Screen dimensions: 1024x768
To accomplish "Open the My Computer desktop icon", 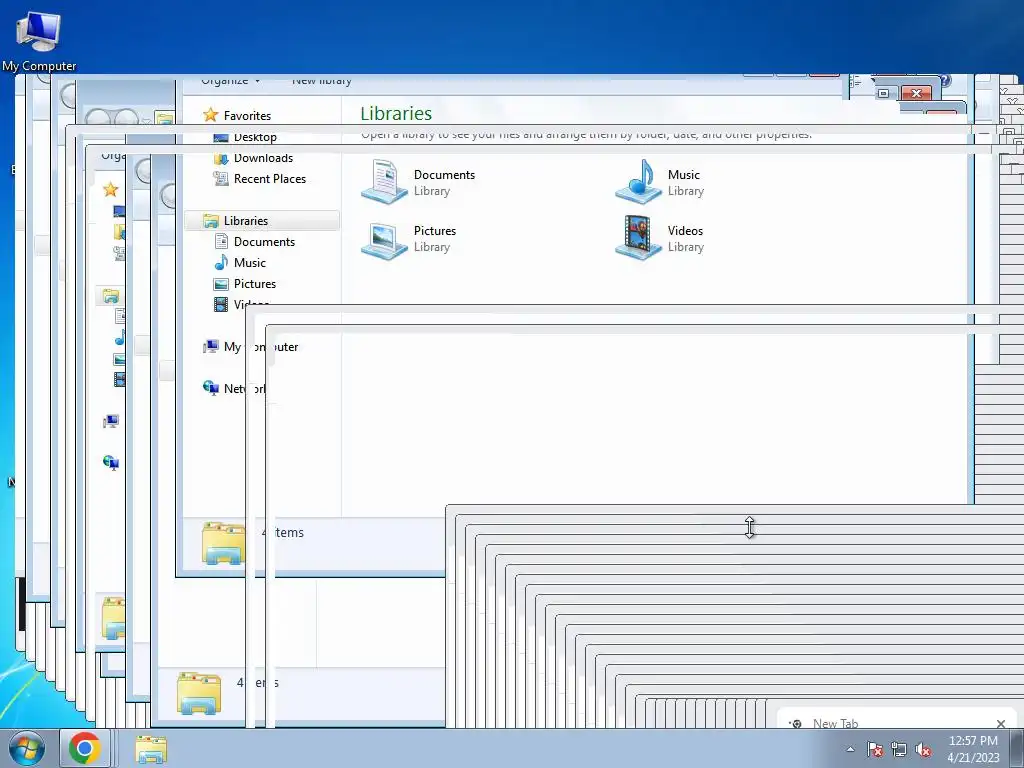I will pyautogui.click(x=39, y=40).
